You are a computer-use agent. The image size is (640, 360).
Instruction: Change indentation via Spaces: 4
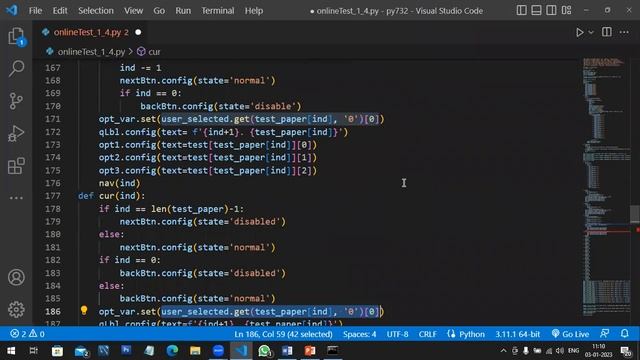pyautogui.click(x=360, y=334)
